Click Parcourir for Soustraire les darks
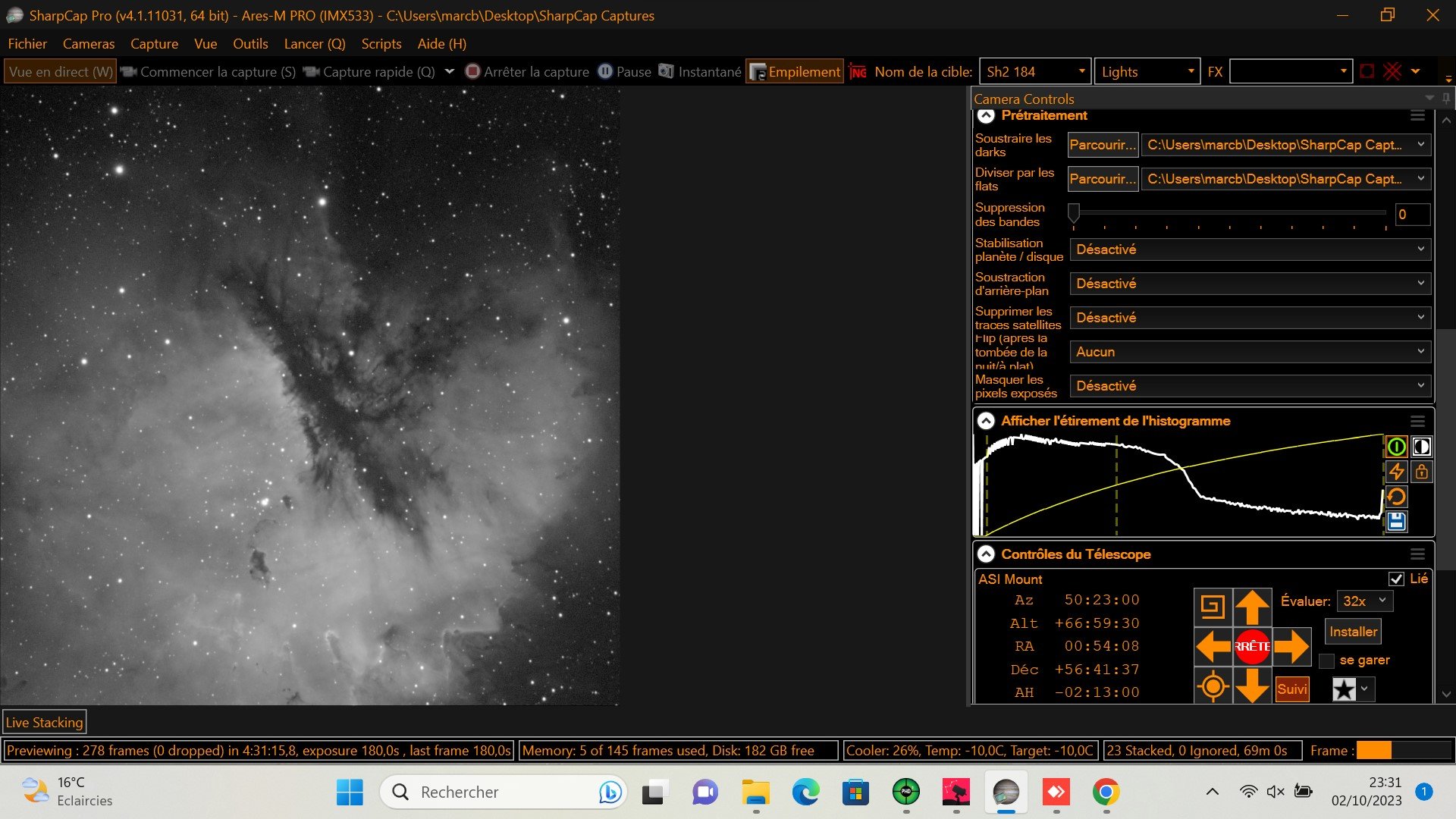 [x=1103, y=145]
